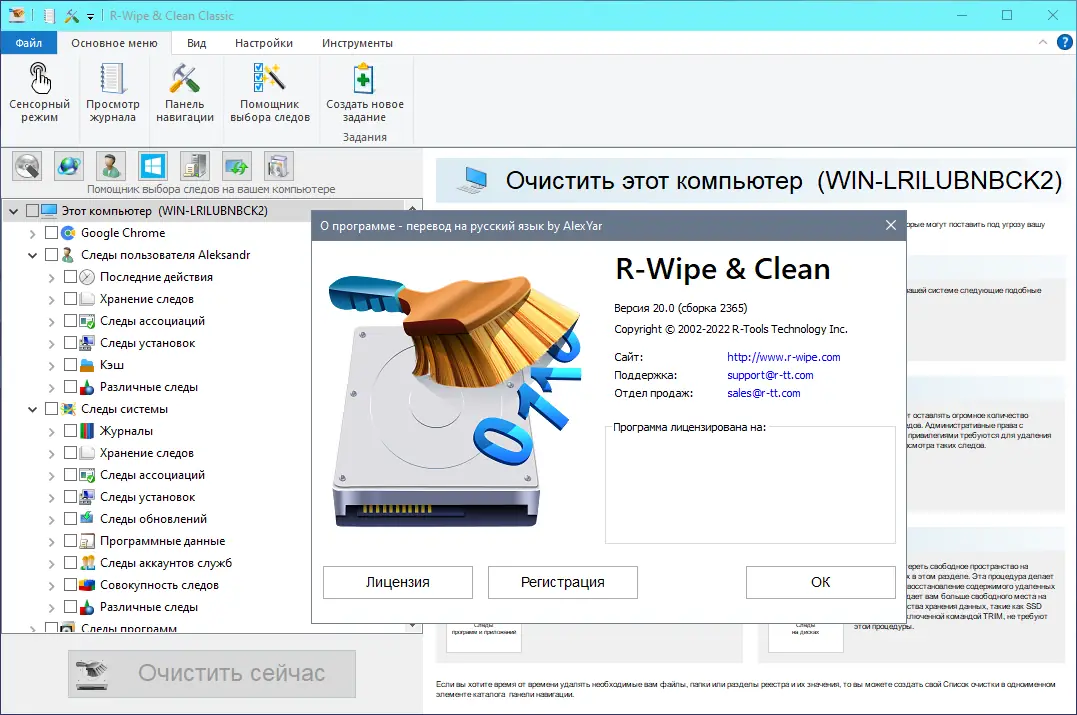Expand the Следы аккаунтов служб node
Viewport: 1077px width, 715px height.
point(52,563)
